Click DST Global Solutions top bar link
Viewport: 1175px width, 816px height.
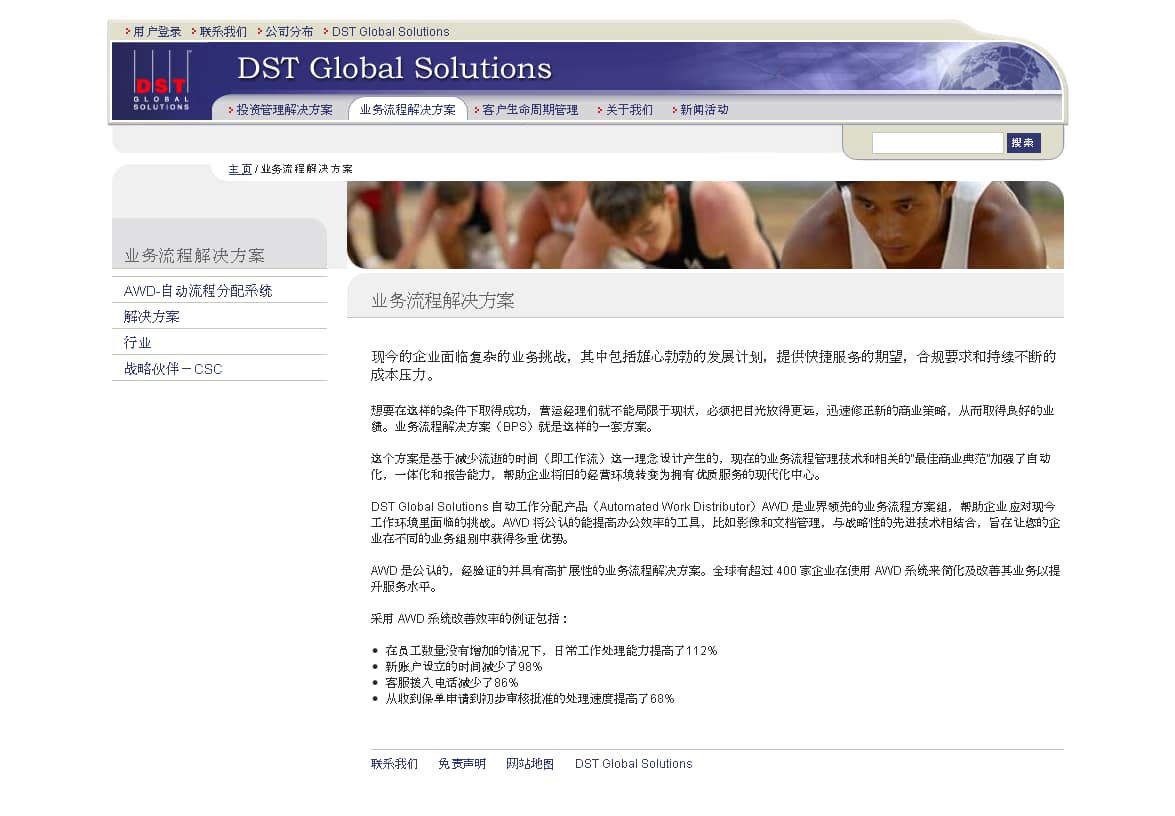click(x=390, y=32)
